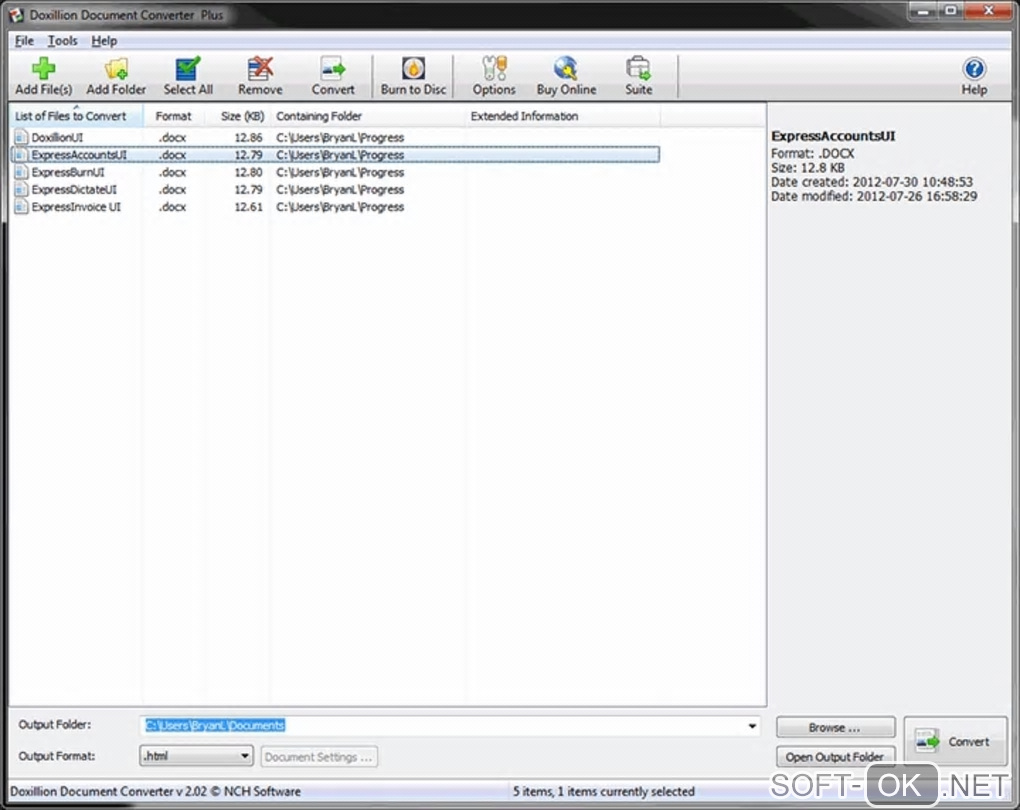Image resolution: width=1020 pixels, height=810 pixels.
Task: Click the 12.86 size value
Action: (248, 137)
